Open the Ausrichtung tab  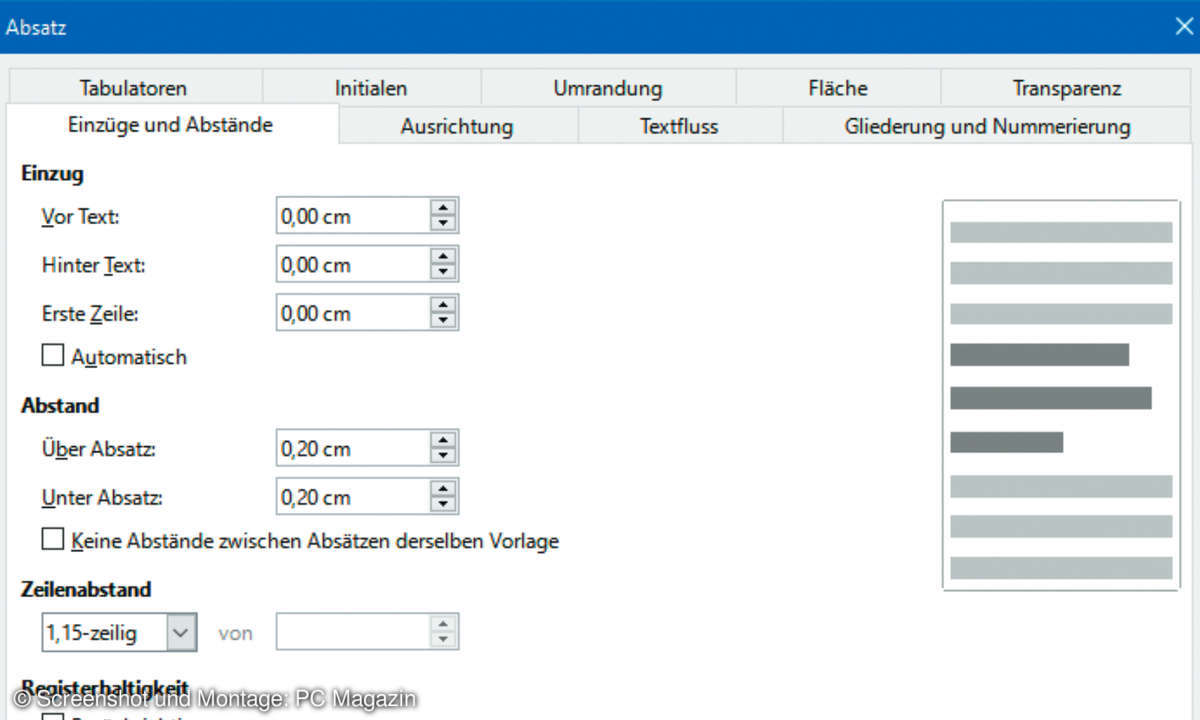click(x=457, y=127)
